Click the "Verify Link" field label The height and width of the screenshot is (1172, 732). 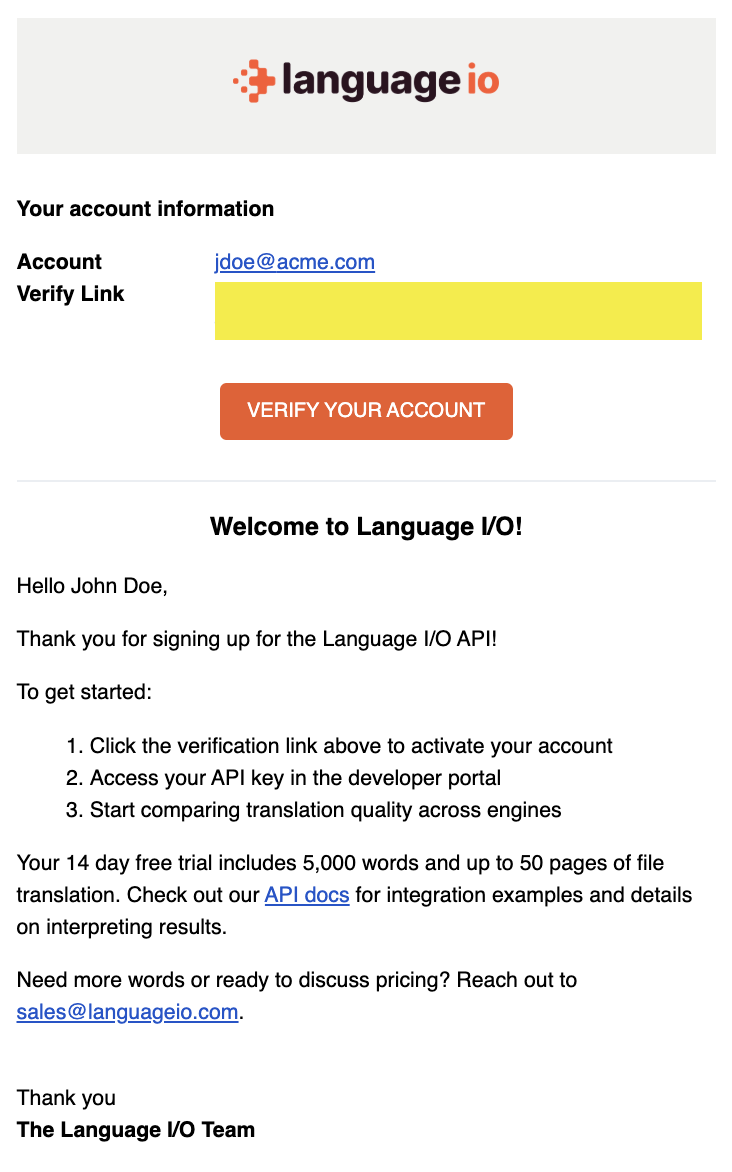tap(70, 294)
